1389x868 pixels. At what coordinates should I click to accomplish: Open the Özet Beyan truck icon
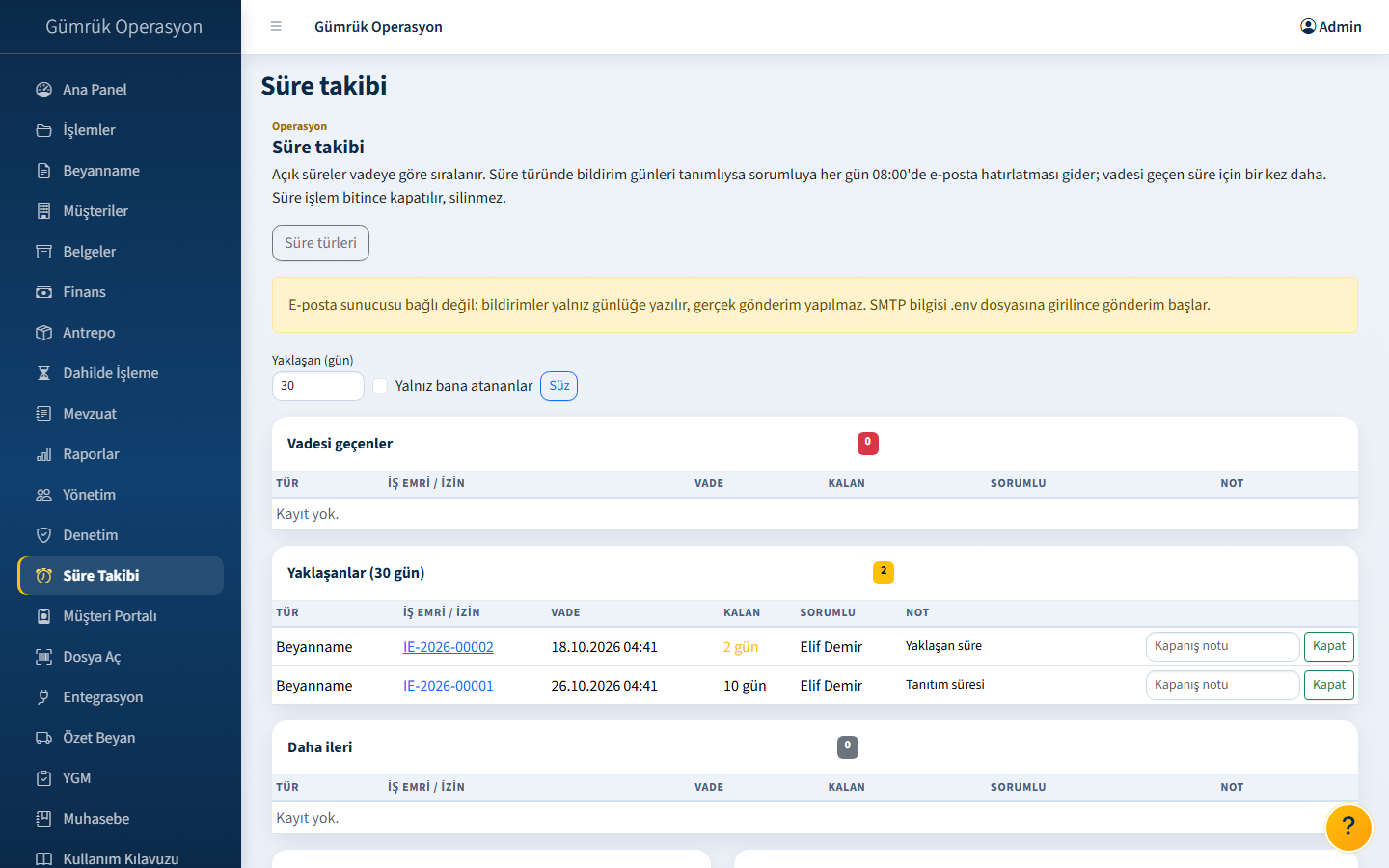43,738
